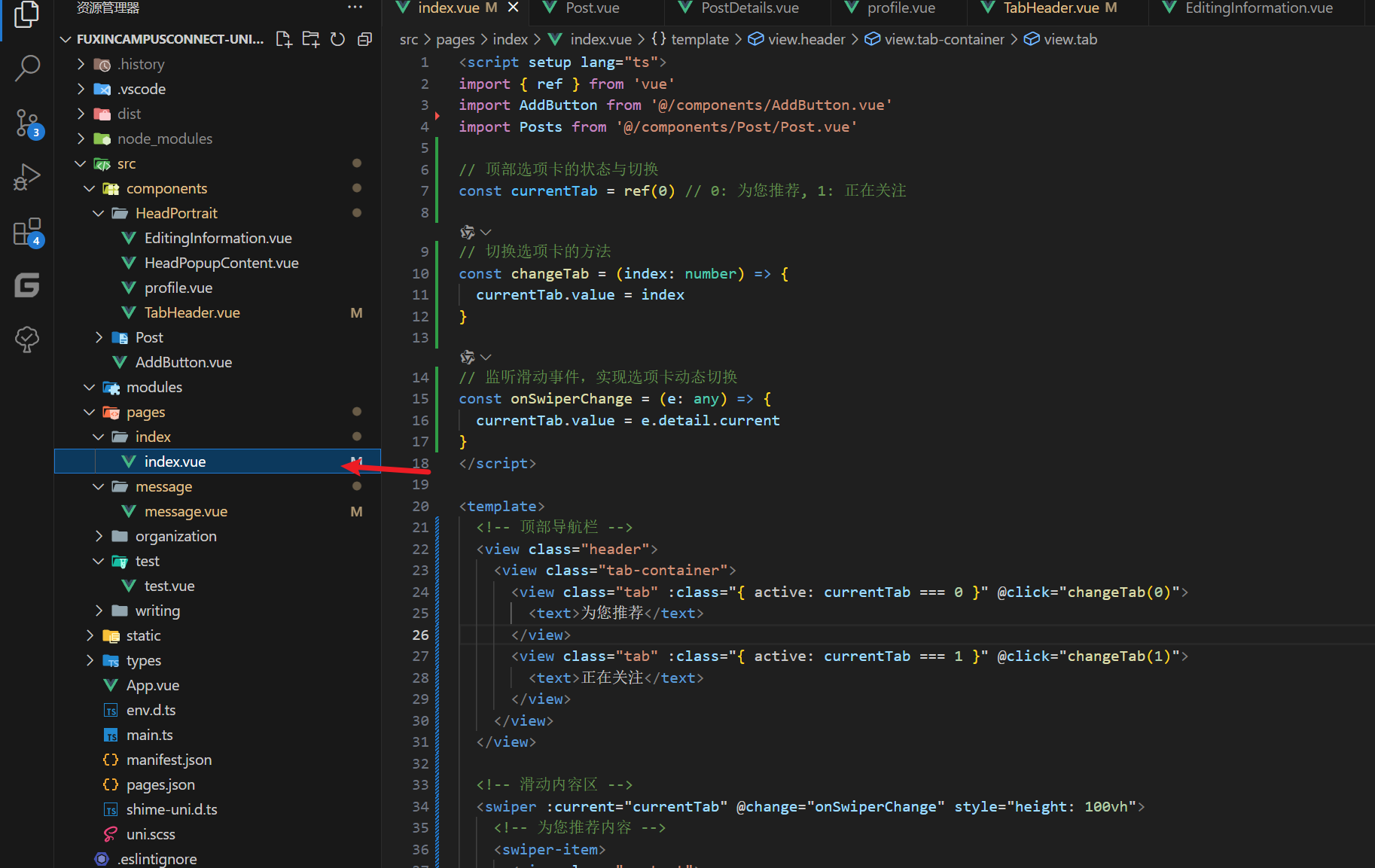Click 'pages' in the breadcrumb path
Image resolution: width=1375 pixels, height=868 pixels.
(x=455, y=39)
